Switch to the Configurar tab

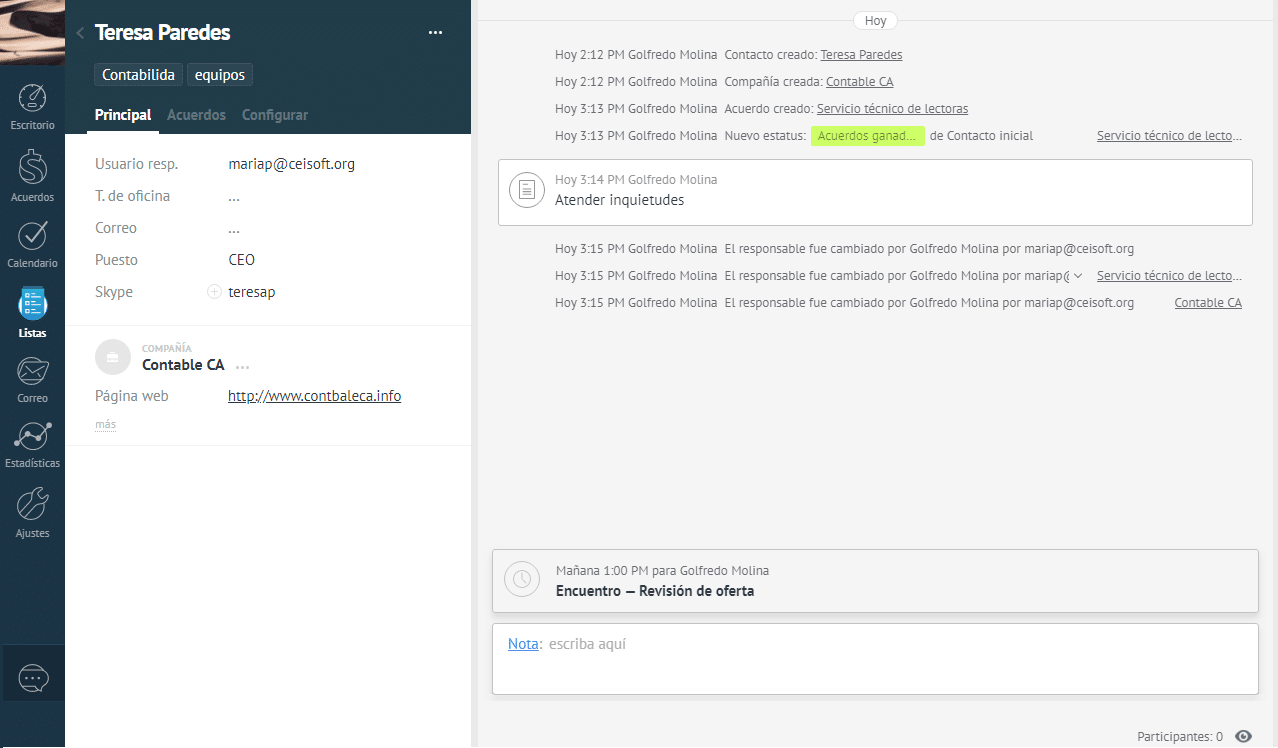[x=275, y=115]
